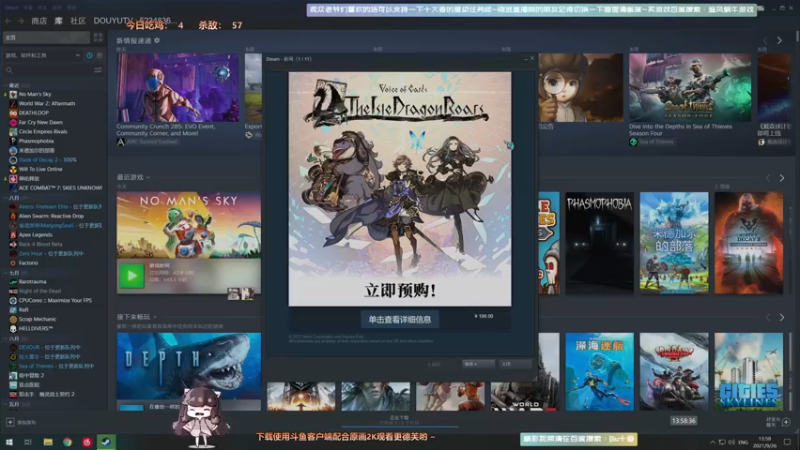
Task: Select Phasmophobia in the library list
Action: tap(36, 141)
